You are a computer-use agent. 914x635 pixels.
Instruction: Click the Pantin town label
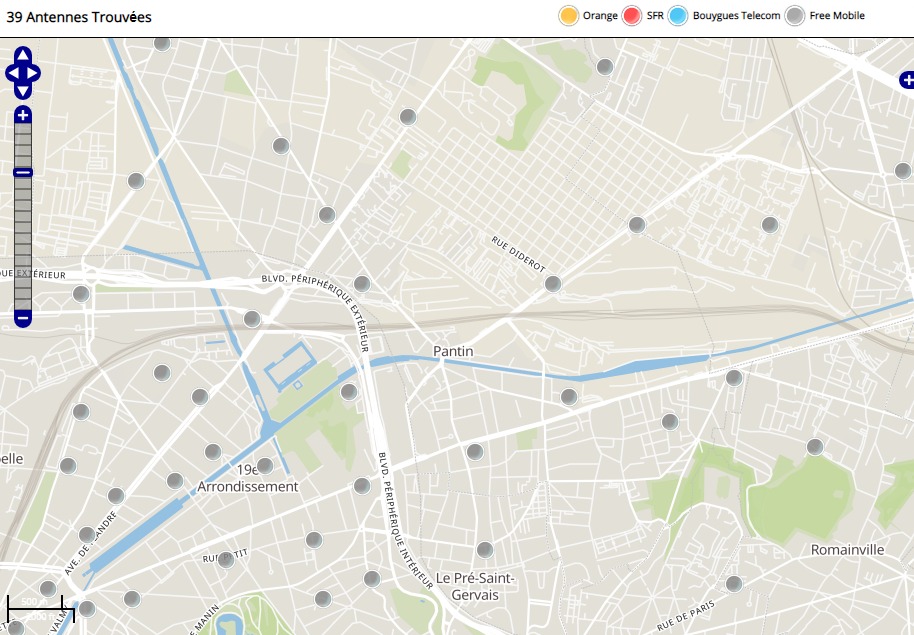453,351
